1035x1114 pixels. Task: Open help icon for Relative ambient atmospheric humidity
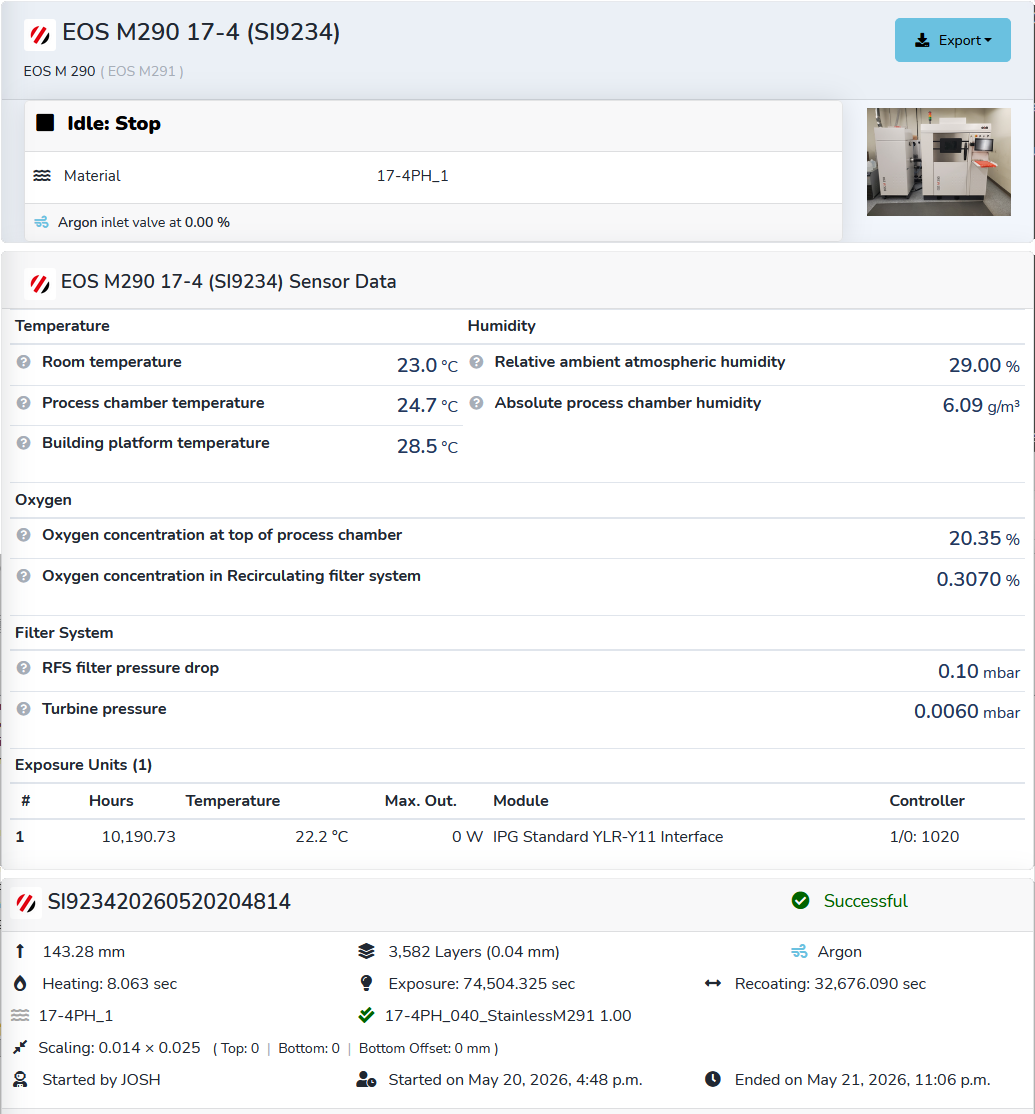477,362
